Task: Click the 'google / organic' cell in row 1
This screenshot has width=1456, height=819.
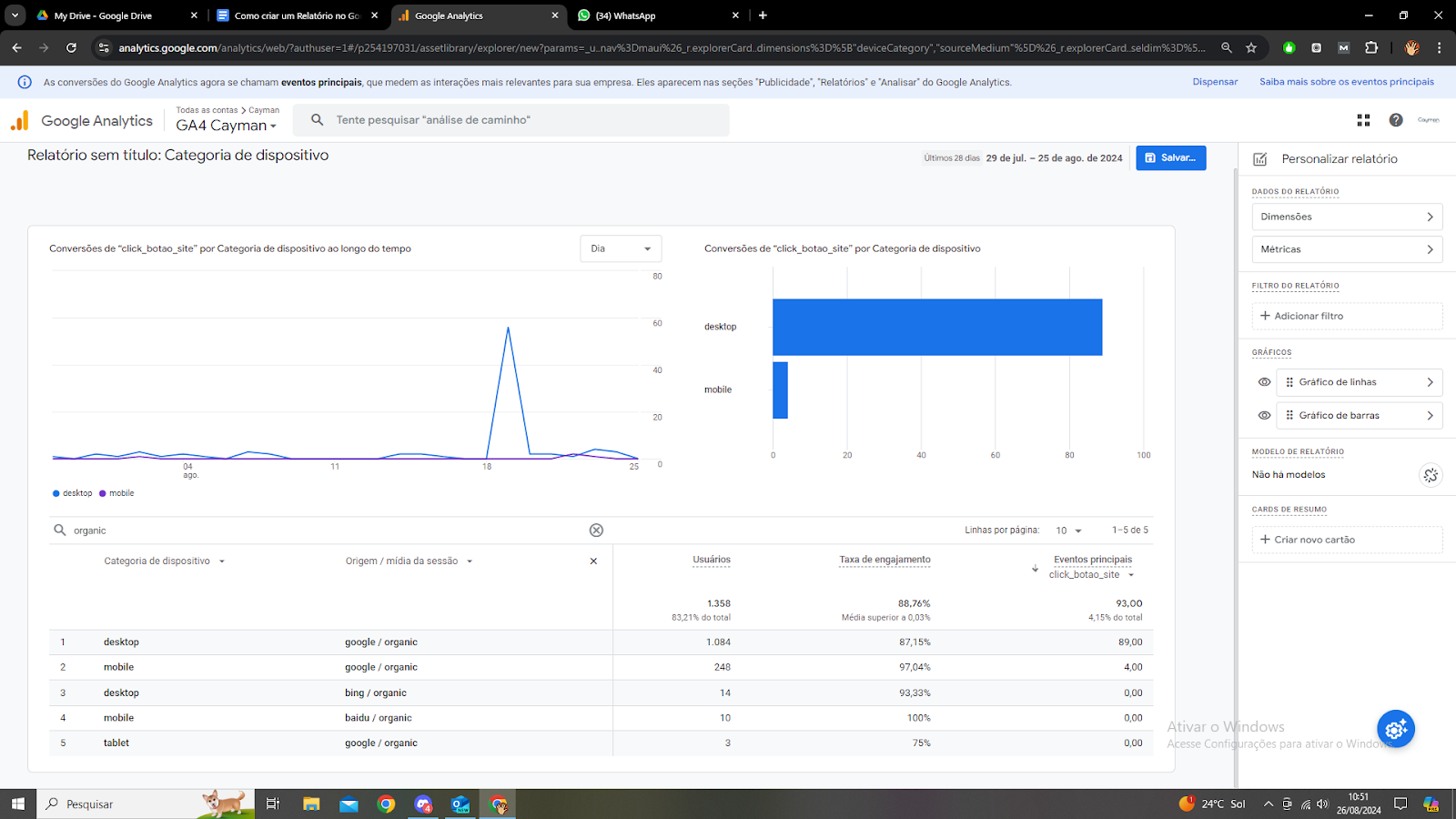Action: (x=381, y=642)
